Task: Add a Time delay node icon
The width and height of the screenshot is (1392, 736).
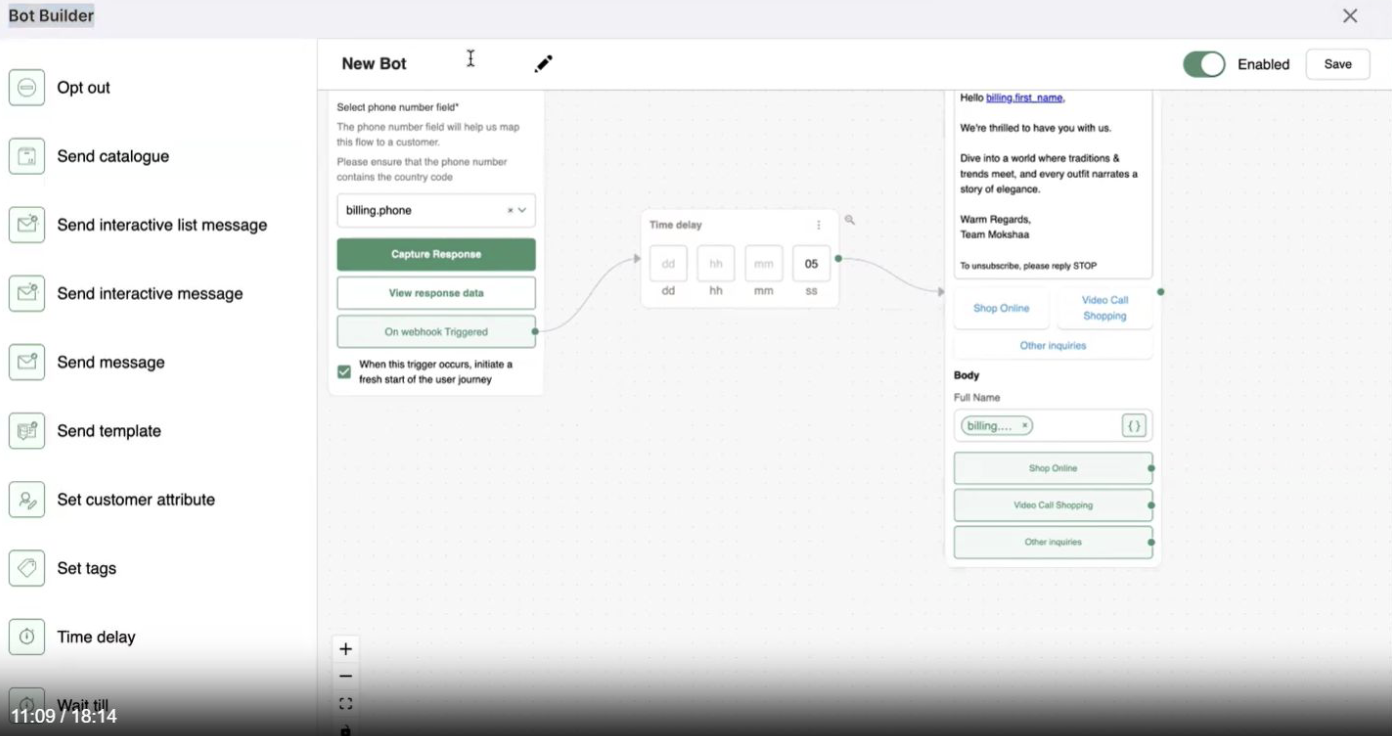Action: (27, 637)
